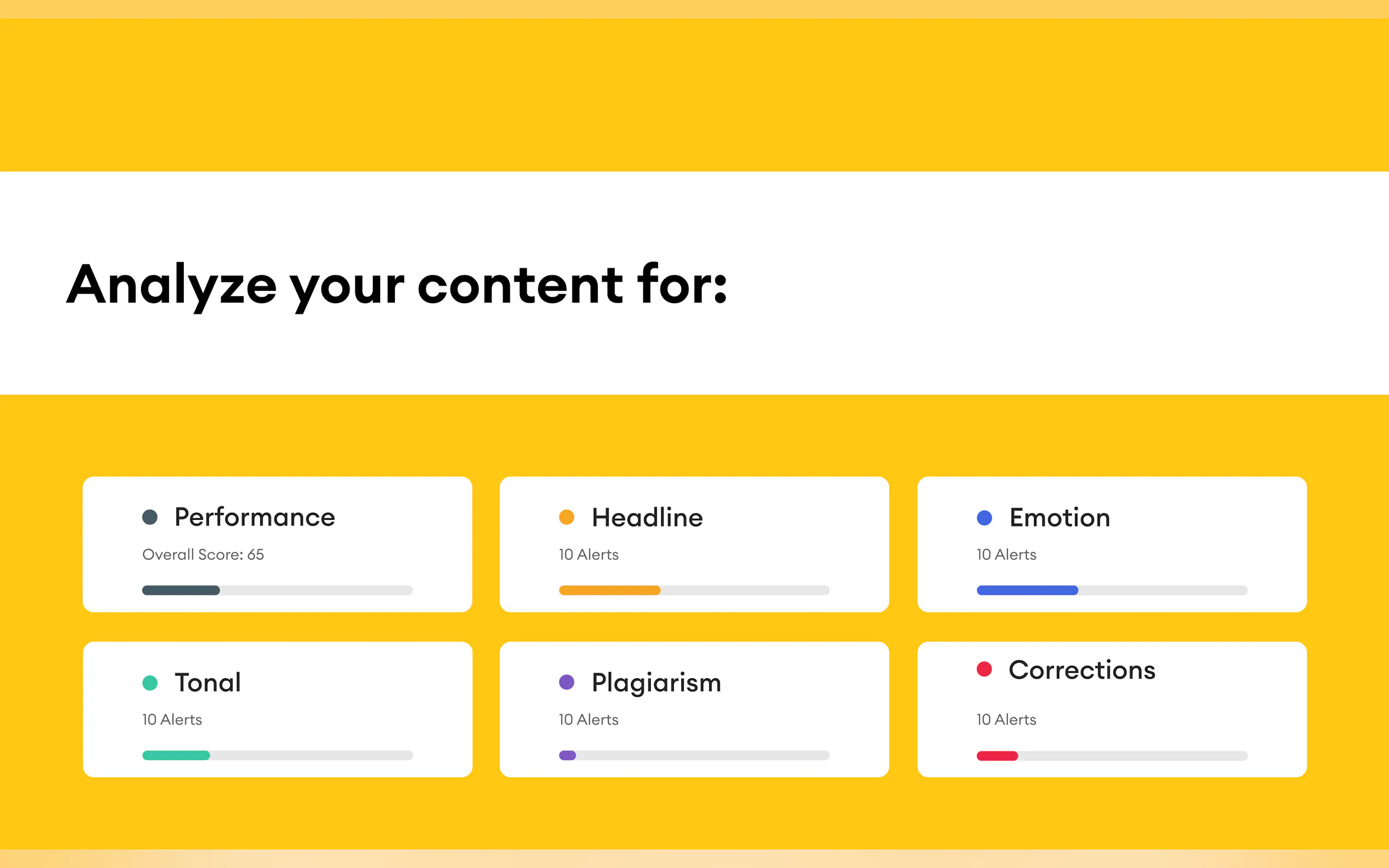Click the purple Plagiarism dot icon
Viewport: 1389px width, 868px height.
coord(567,682)
